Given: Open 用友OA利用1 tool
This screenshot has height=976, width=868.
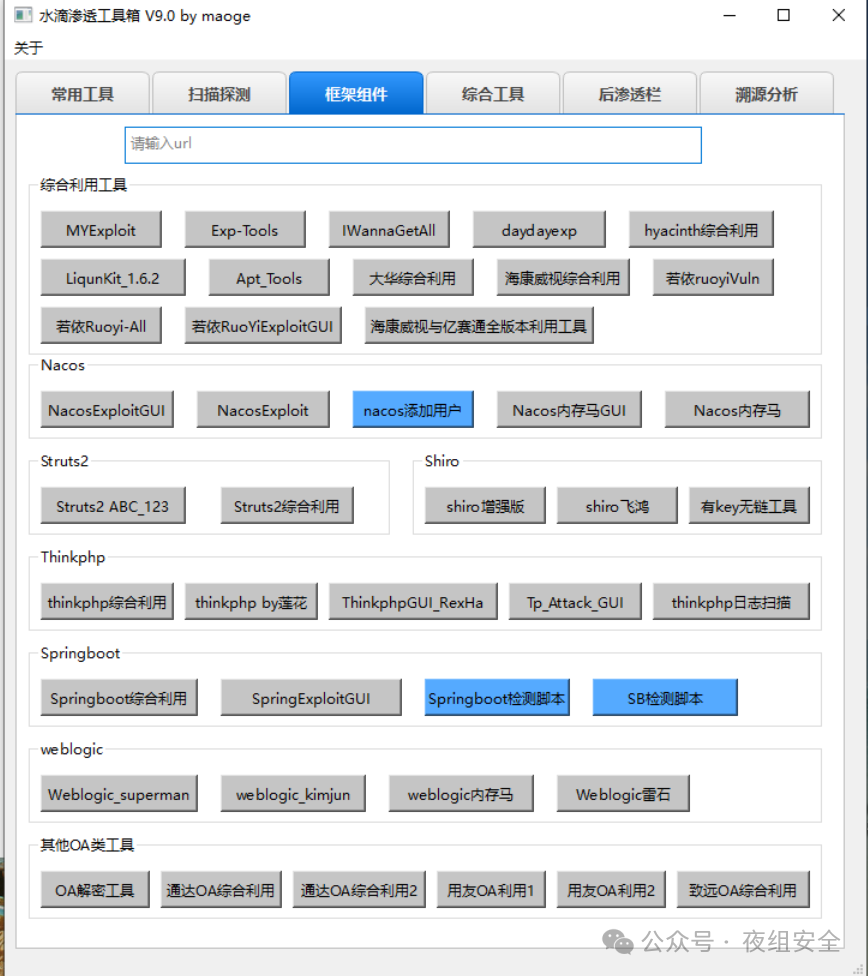Looking at the screenshot, I should (491, 889).
